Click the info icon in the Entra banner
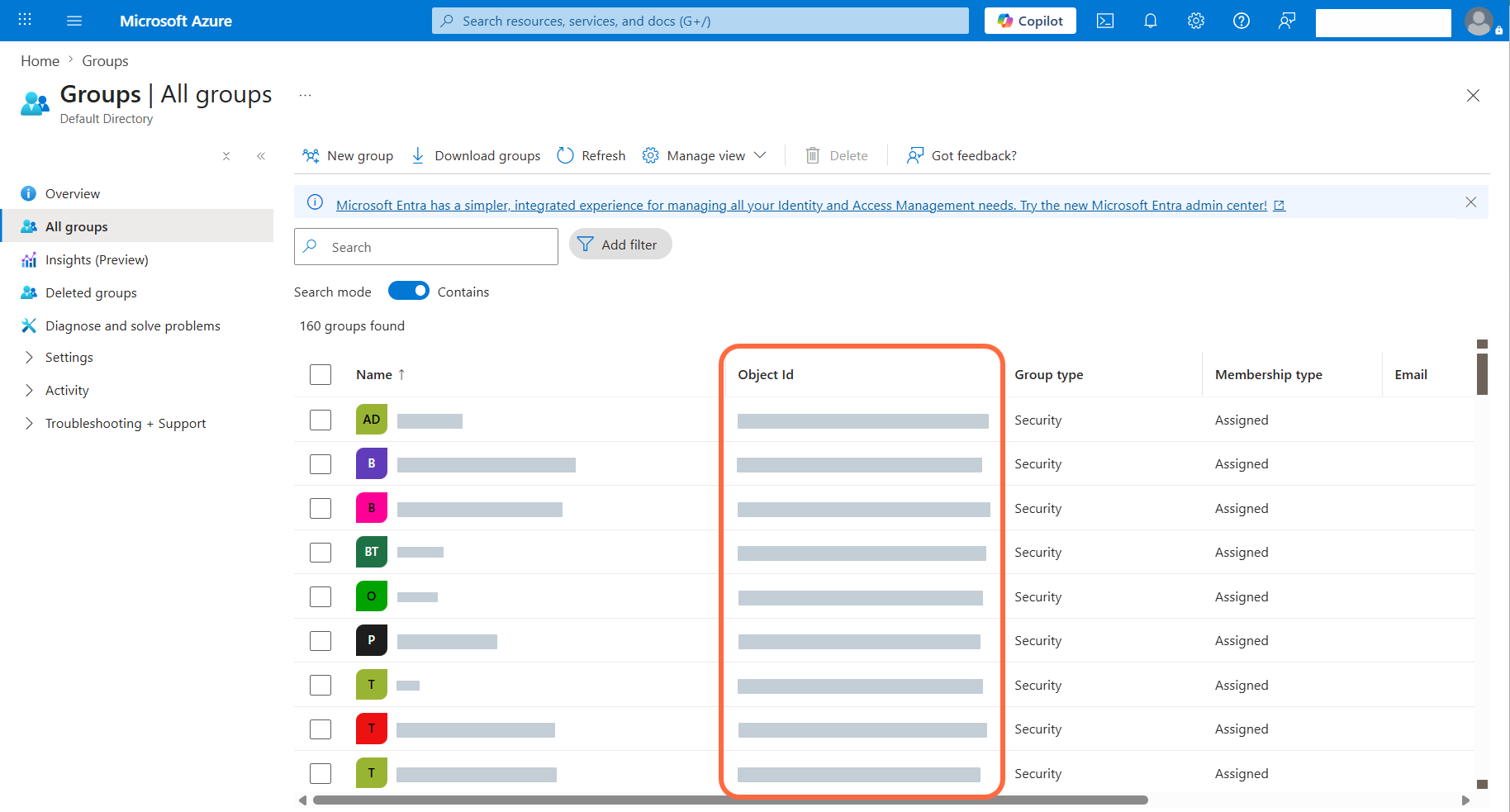The height and width of the screenshot is (812, 1510). 315,202
